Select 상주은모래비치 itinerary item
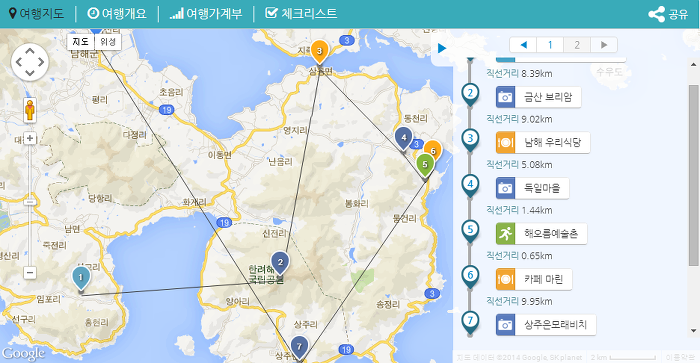 pyautogui.click(x=546, y=325)
